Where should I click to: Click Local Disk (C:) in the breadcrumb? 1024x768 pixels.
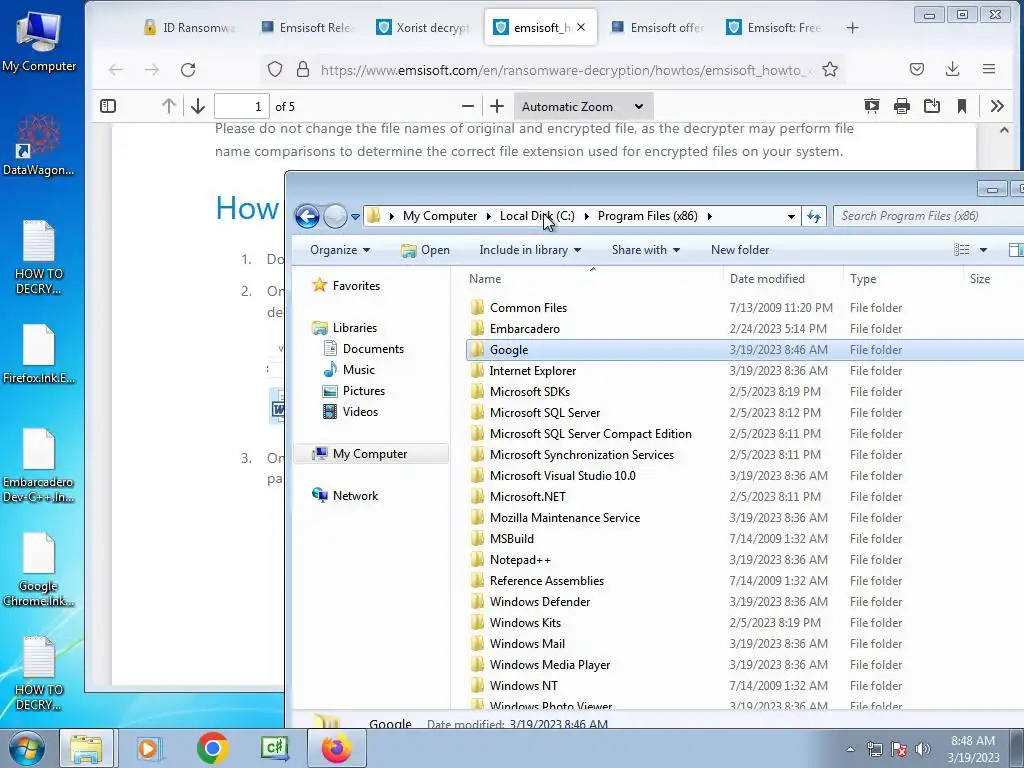pos(537,216)
